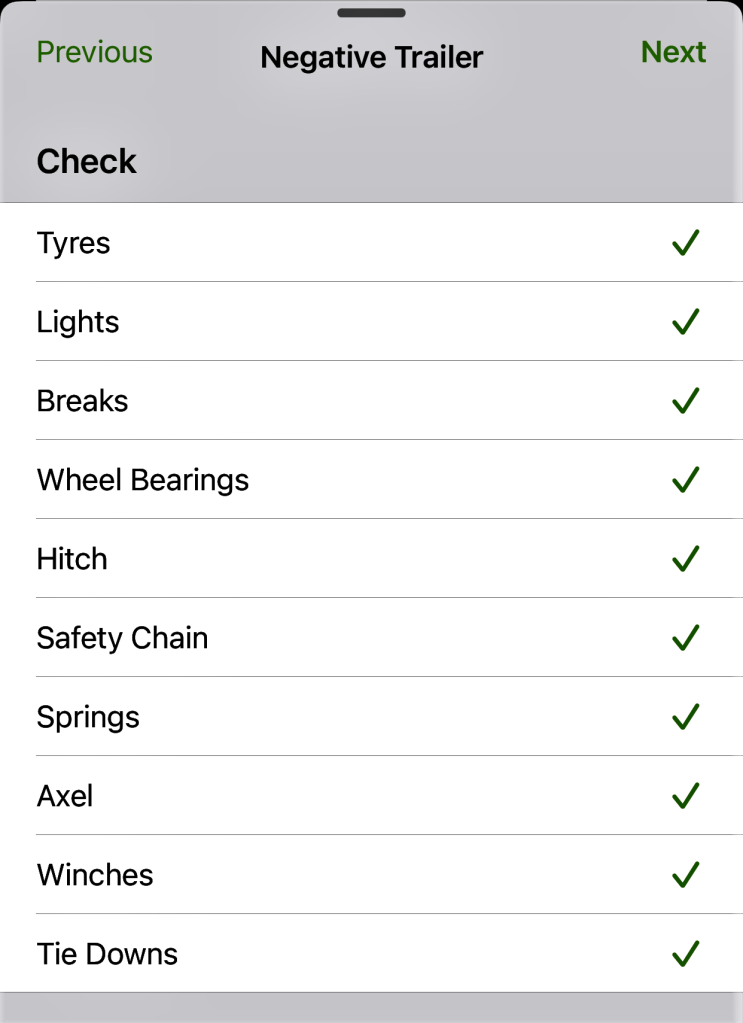Viewport: 743px width, 1023px height.
Task: Toggle the Breaks checkmark icon
Action: (685, 401)
